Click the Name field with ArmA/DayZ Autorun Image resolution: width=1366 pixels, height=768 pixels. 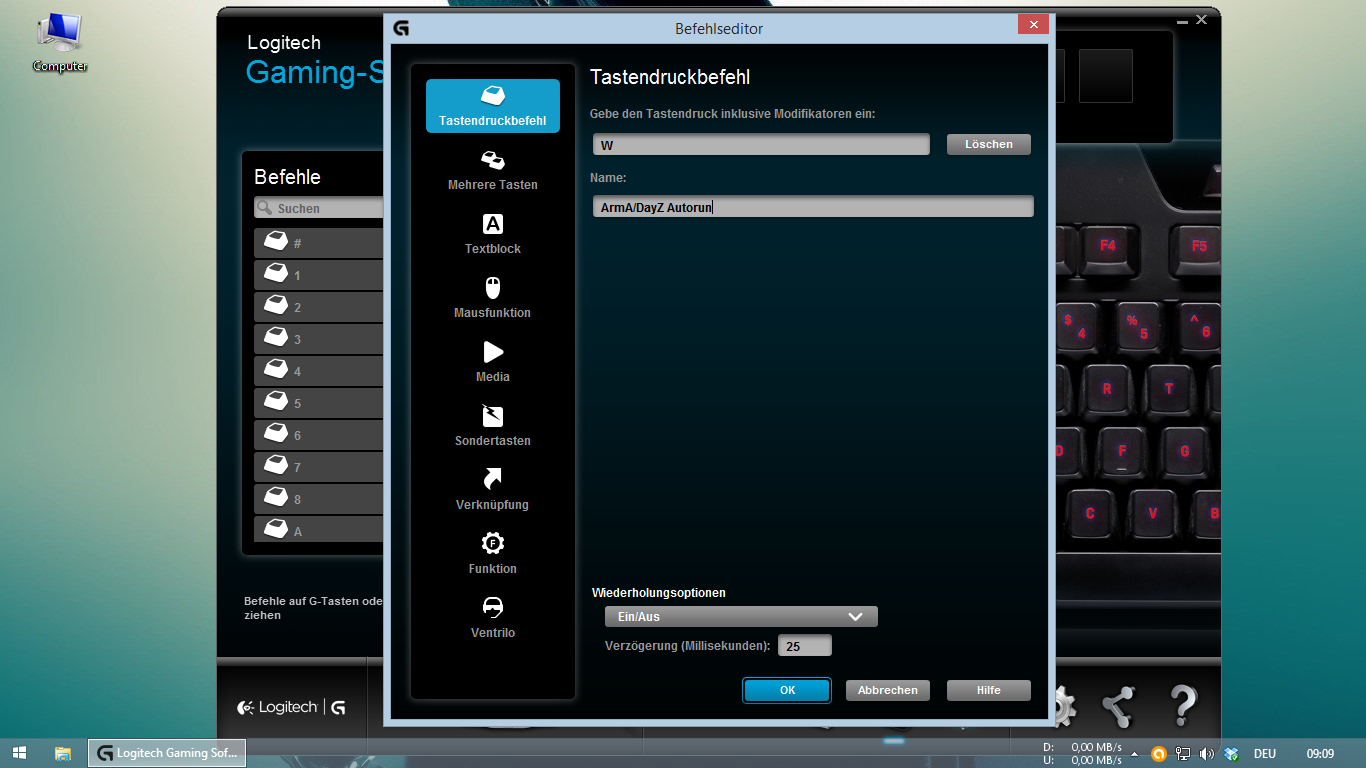[x=812, y=207]
